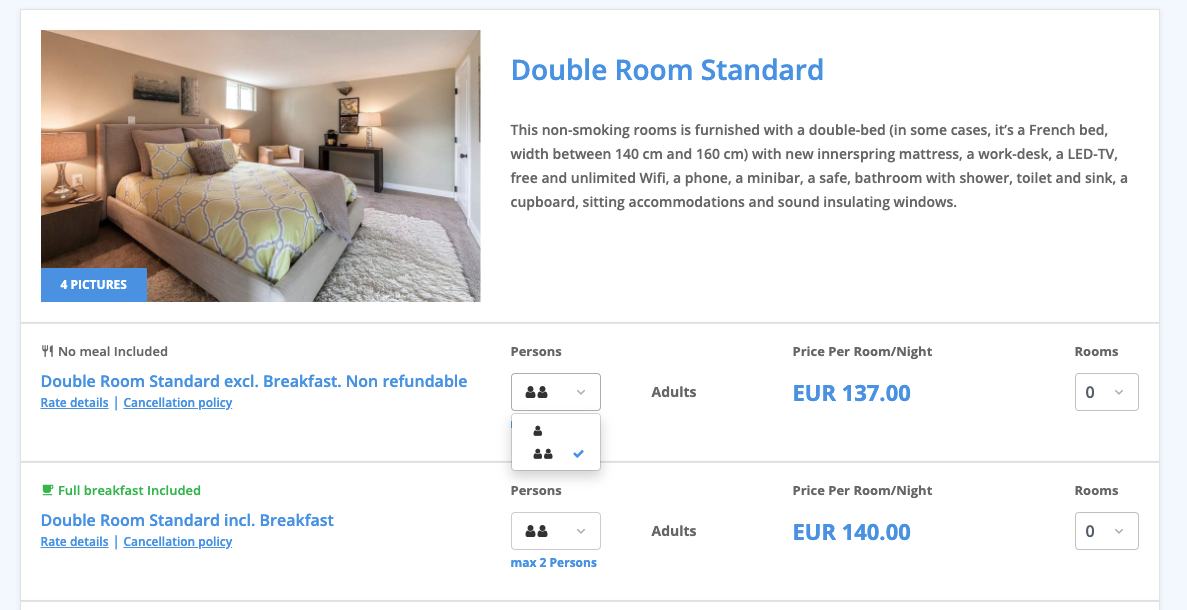
Task: Open the Rooms dropdown for the EUR 137.00 rate
Action: coord(1106,392)
